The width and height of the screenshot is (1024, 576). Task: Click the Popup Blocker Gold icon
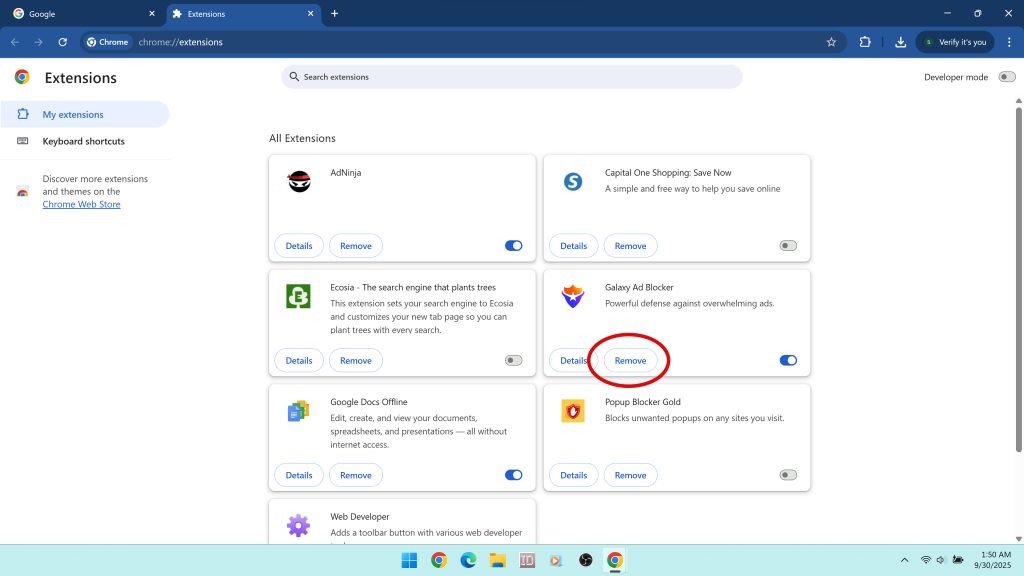(x=573, y=410)
